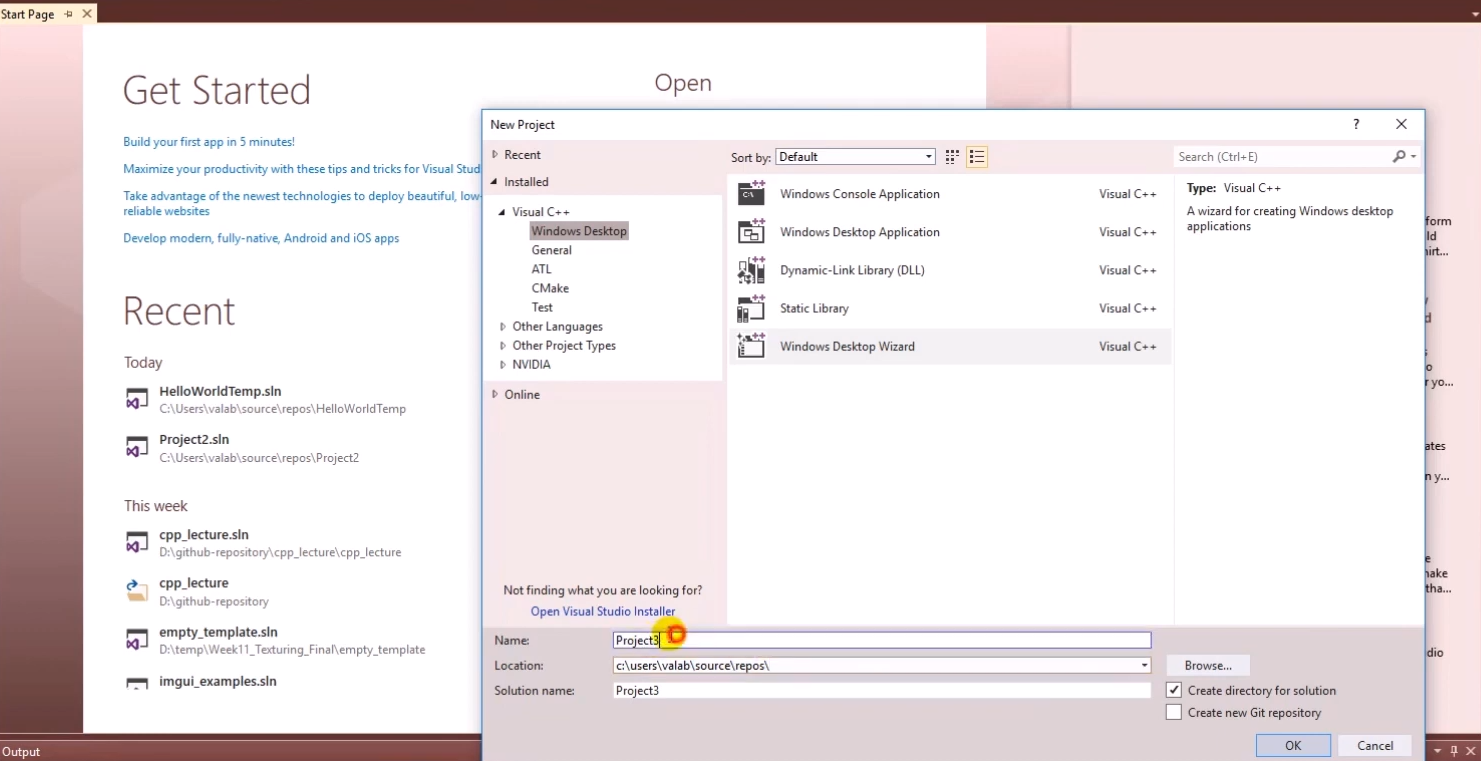Open imgui_examples.sln recent solution
Viewport: 1481px width, 761px height.
pyautogui.click(x=217, y=681)
